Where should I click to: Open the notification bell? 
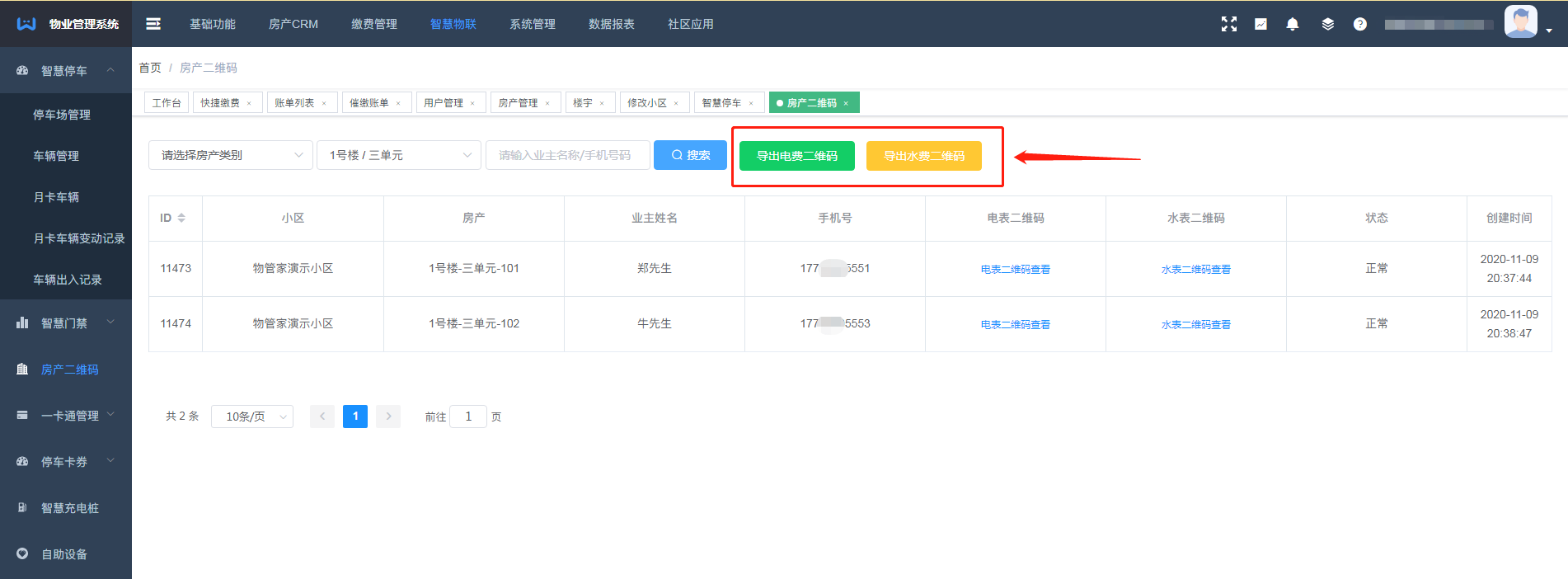(1293, 24)
